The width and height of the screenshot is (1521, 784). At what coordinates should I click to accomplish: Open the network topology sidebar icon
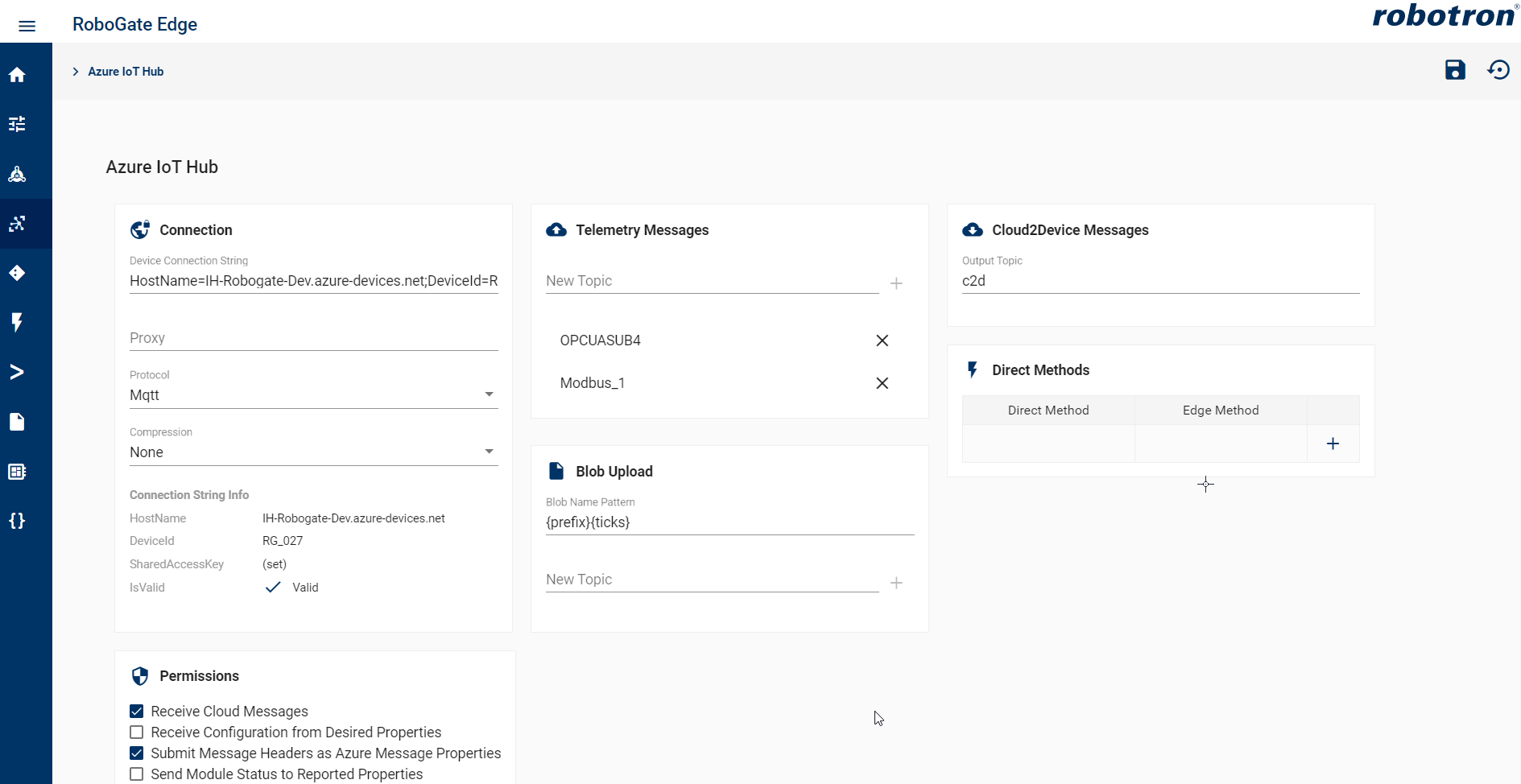(x=17, y=174)
